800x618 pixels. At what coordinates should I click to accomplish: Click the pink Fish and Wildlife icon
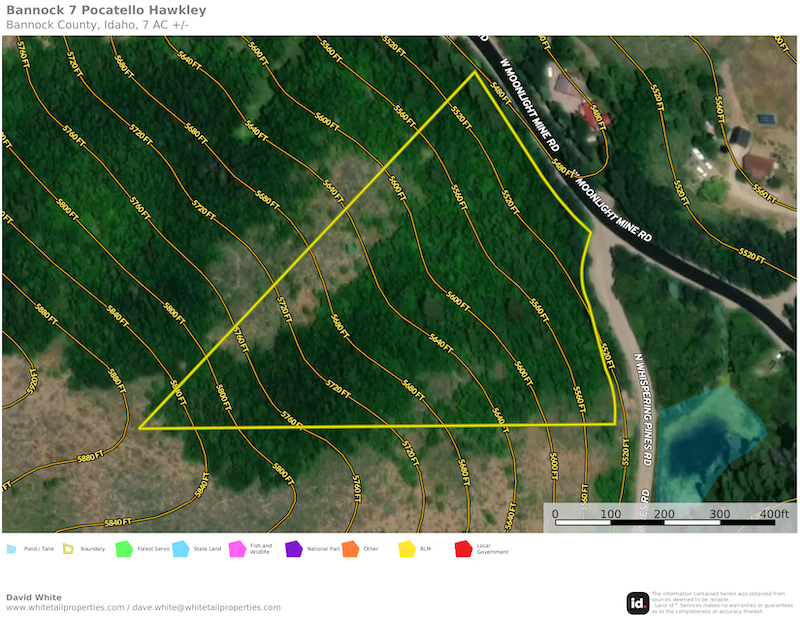coord(237,549)
